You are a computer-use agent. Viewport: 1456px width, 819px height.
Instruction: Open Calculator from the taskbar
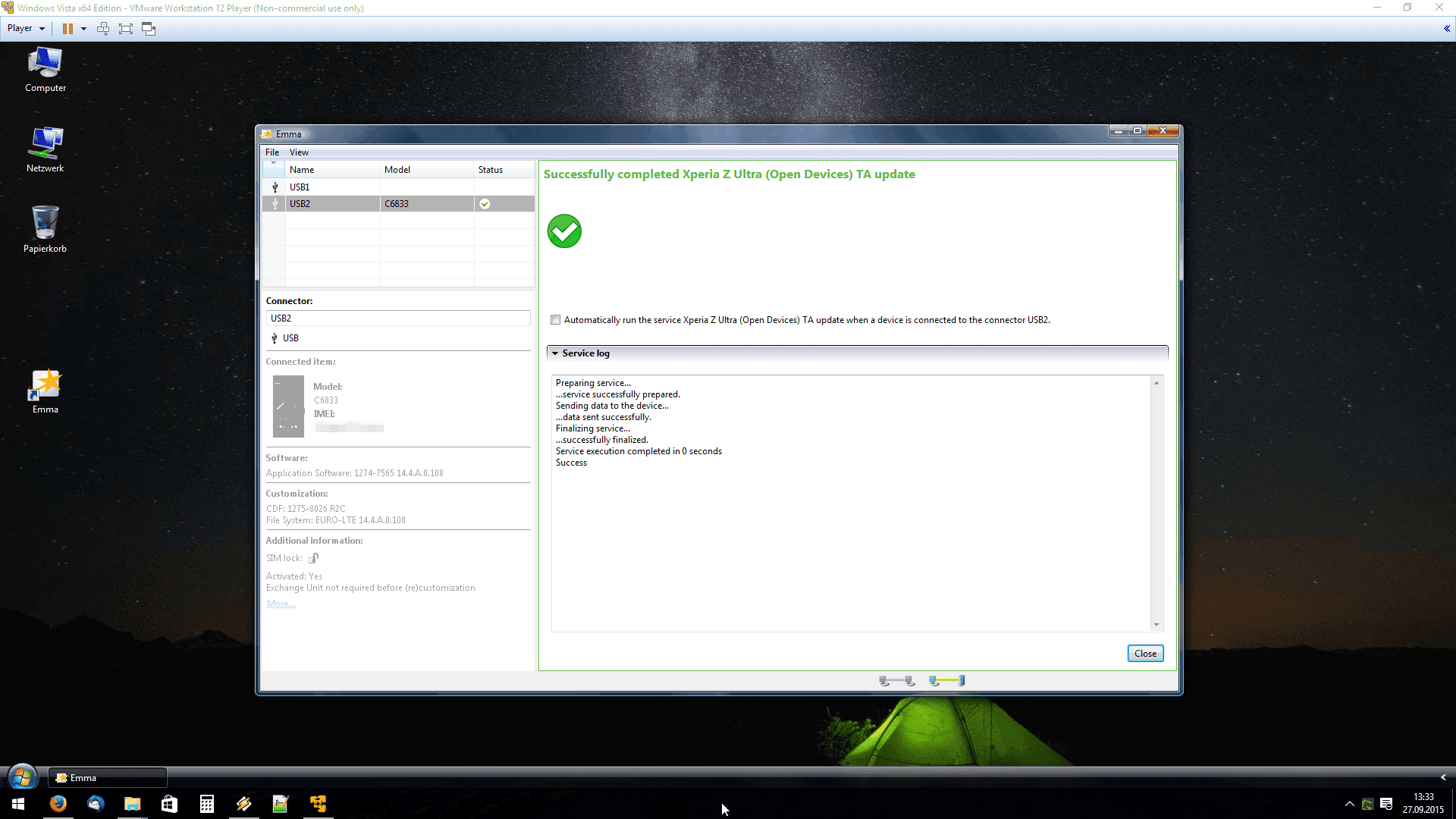click(206, 804)
